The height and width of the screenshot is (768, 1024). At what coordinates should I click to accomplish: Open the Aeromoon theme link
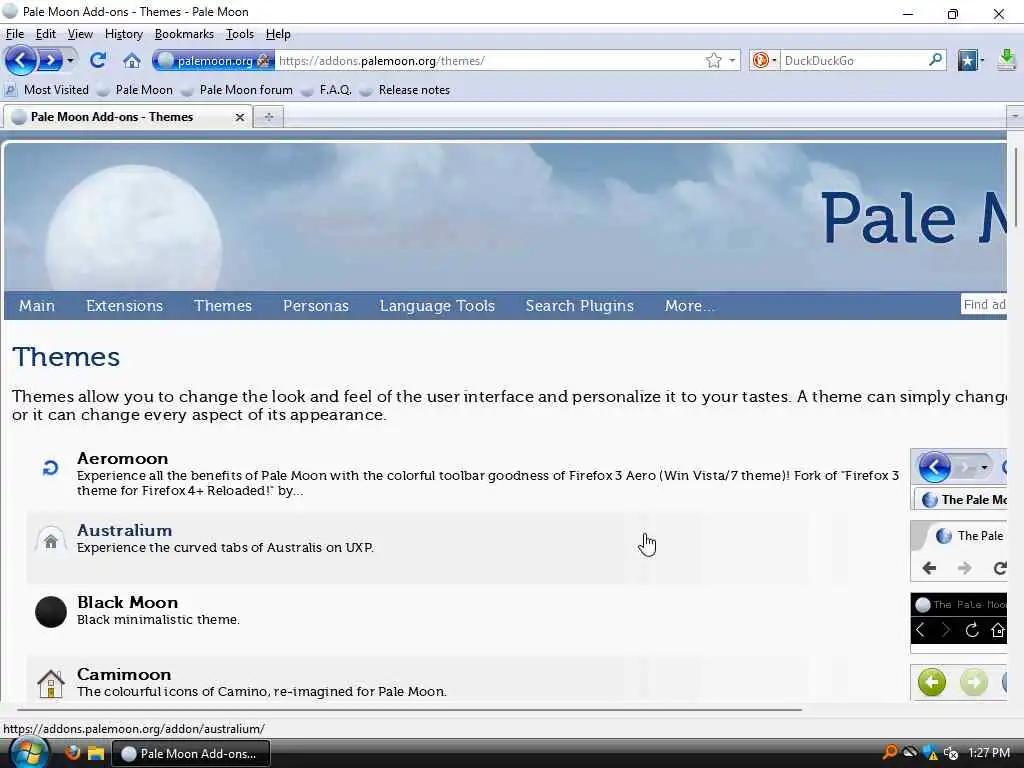click(x=122, y=458)
